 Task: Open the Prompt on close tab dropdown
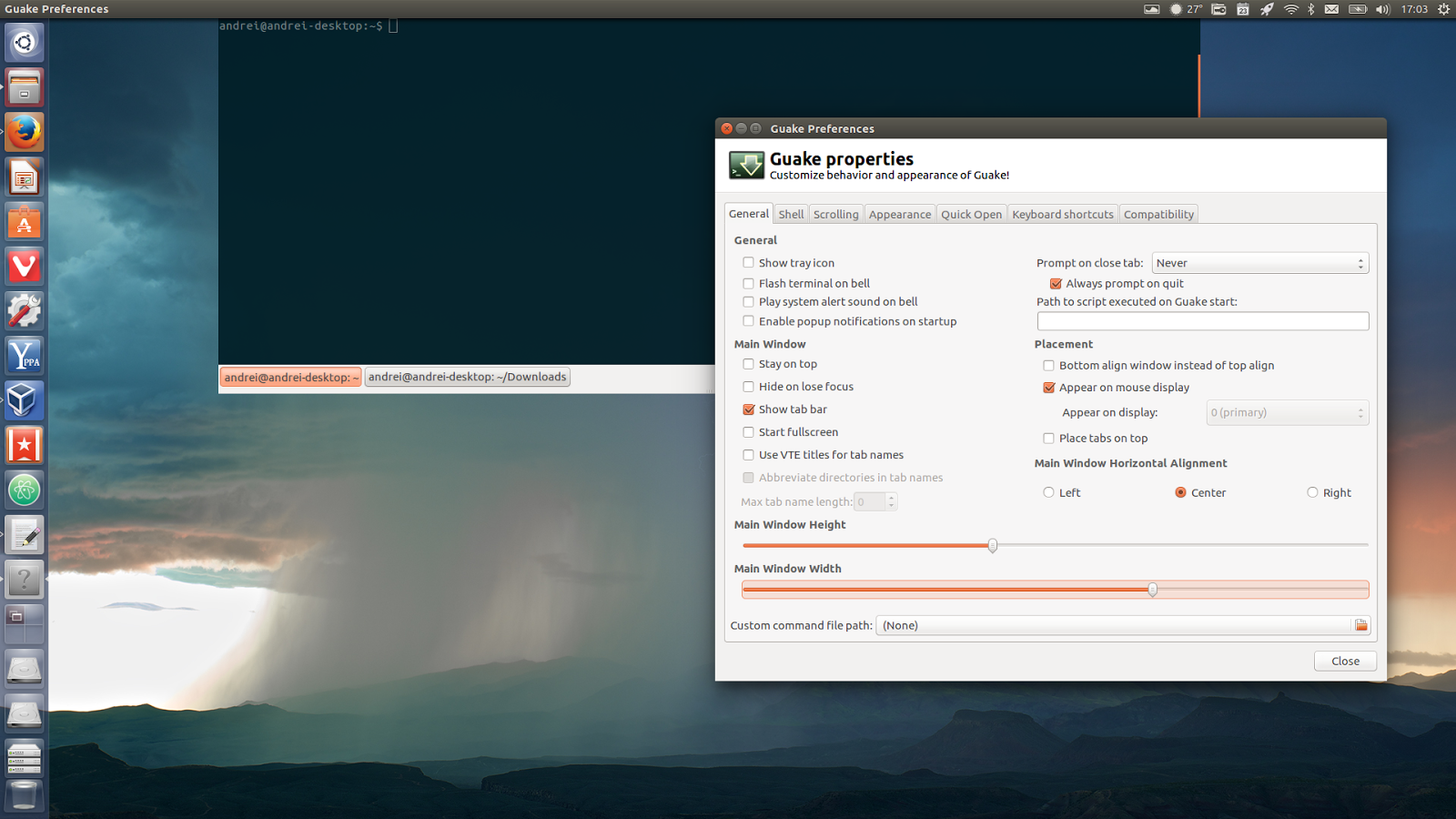pyautogui.click(x=1260, y=263)
